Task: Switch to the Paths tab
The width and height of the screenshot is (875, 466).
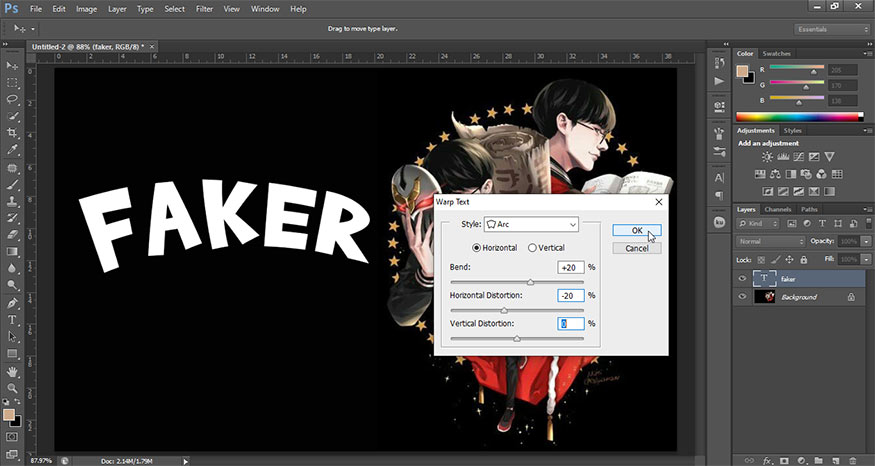Action: coord(809,209)
